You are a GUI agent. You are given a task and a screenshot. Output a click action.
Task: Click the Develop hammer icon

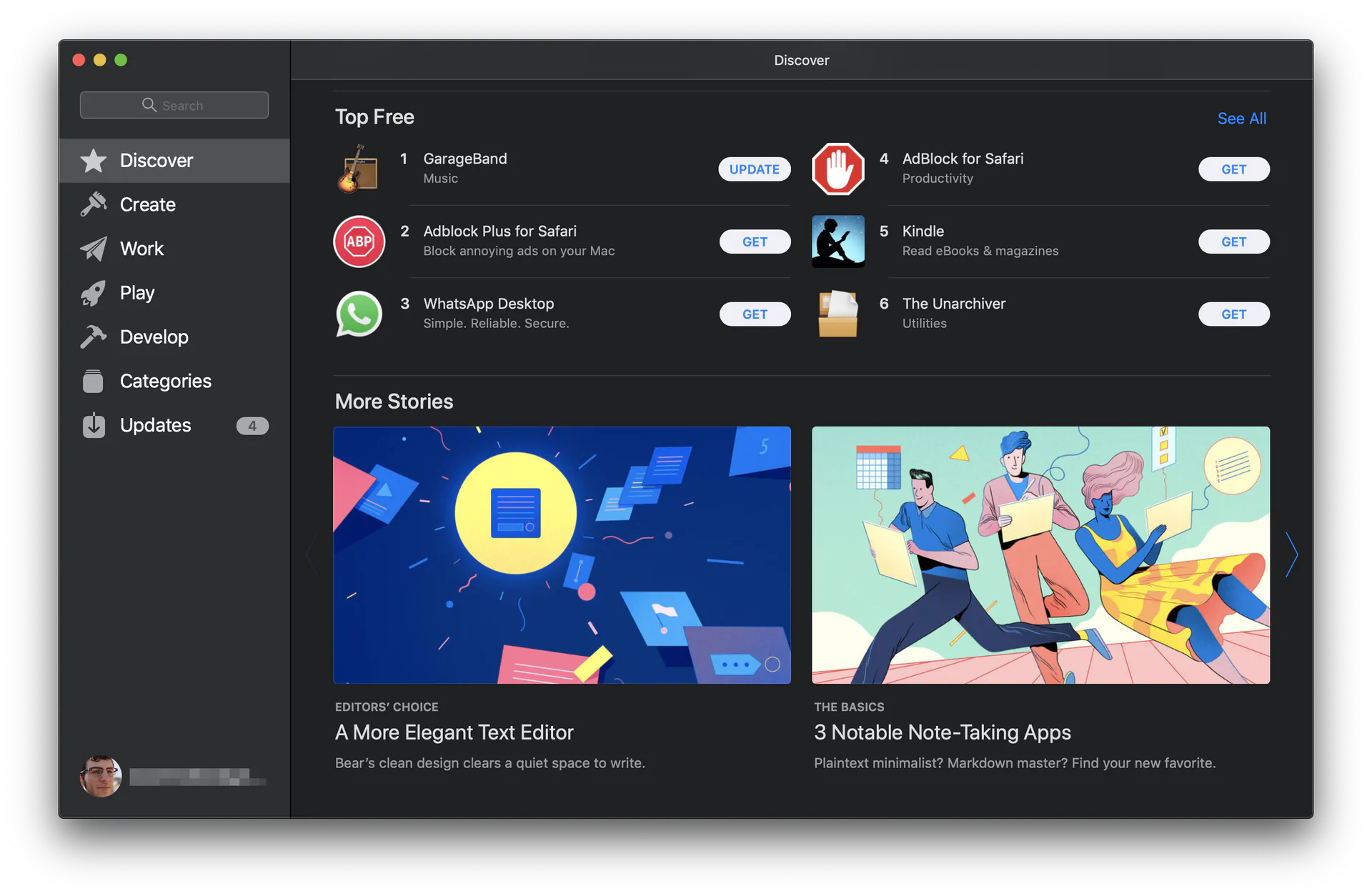point(94,337)
